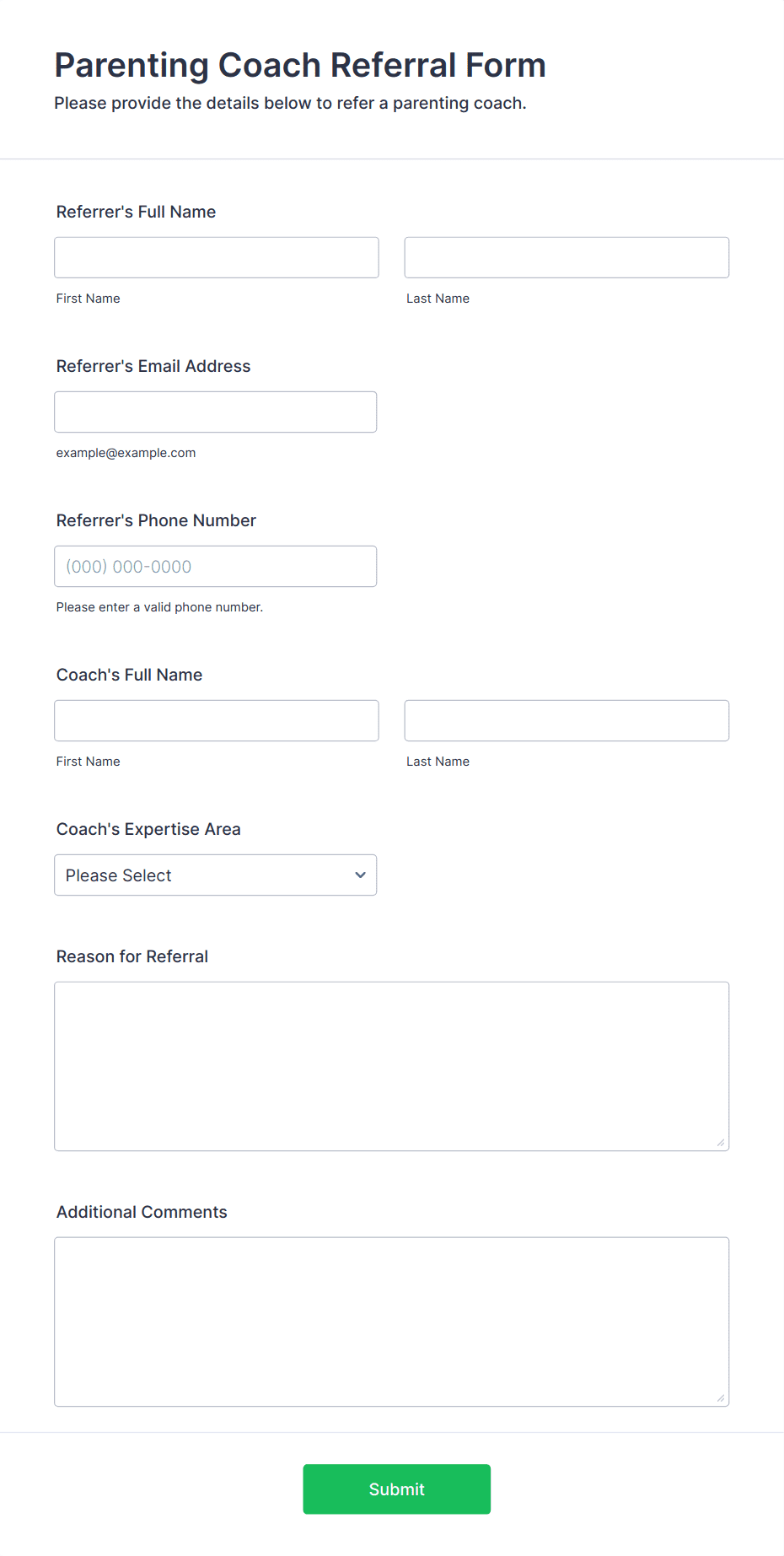Viewport: 784px width, 1556px height.
Task: Click the "Referrer's Full Name" label
Action: pos(136,212)
